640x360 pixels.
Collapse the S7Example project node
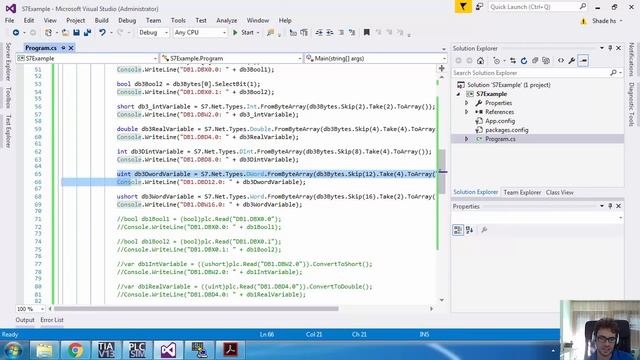click(x=458, y=94)
